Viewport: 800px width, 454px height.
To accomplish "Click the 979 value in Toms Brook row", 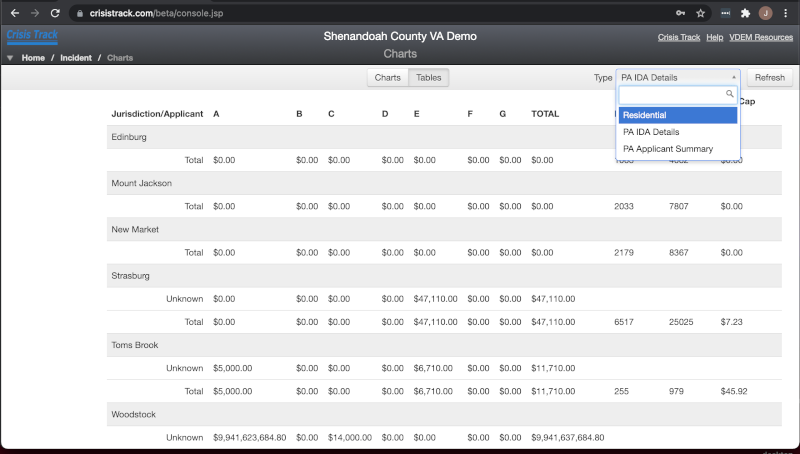I will [x=676, y=391].
